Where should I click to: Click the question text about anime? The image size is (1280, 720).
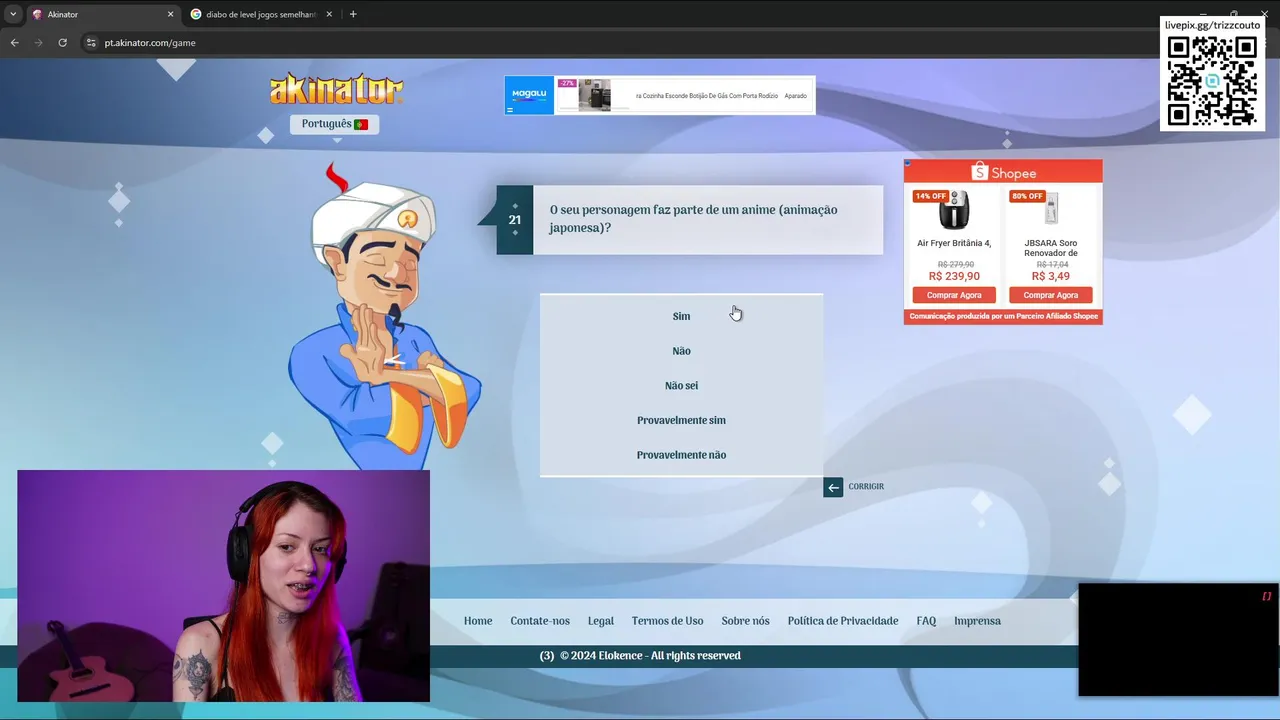click(x=694, y=218)
